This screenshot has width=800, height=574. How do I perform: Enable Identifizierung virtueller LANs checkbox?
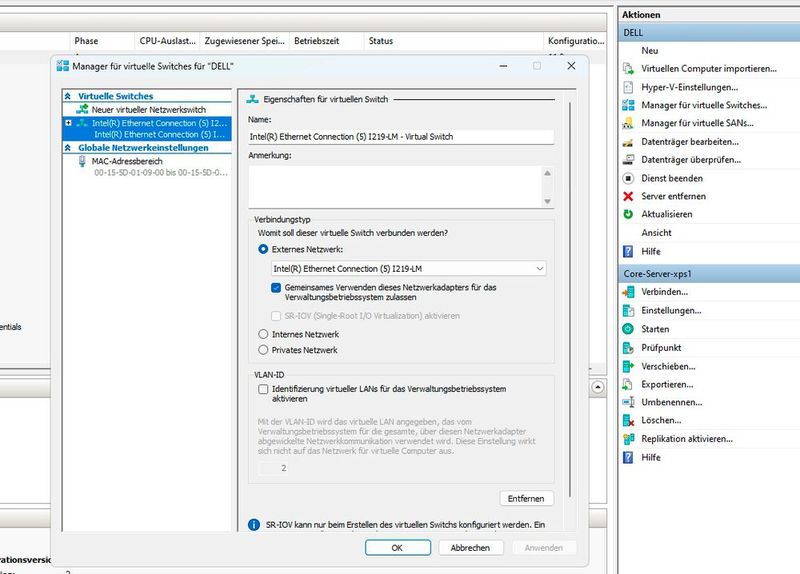(x=263, y=389)
